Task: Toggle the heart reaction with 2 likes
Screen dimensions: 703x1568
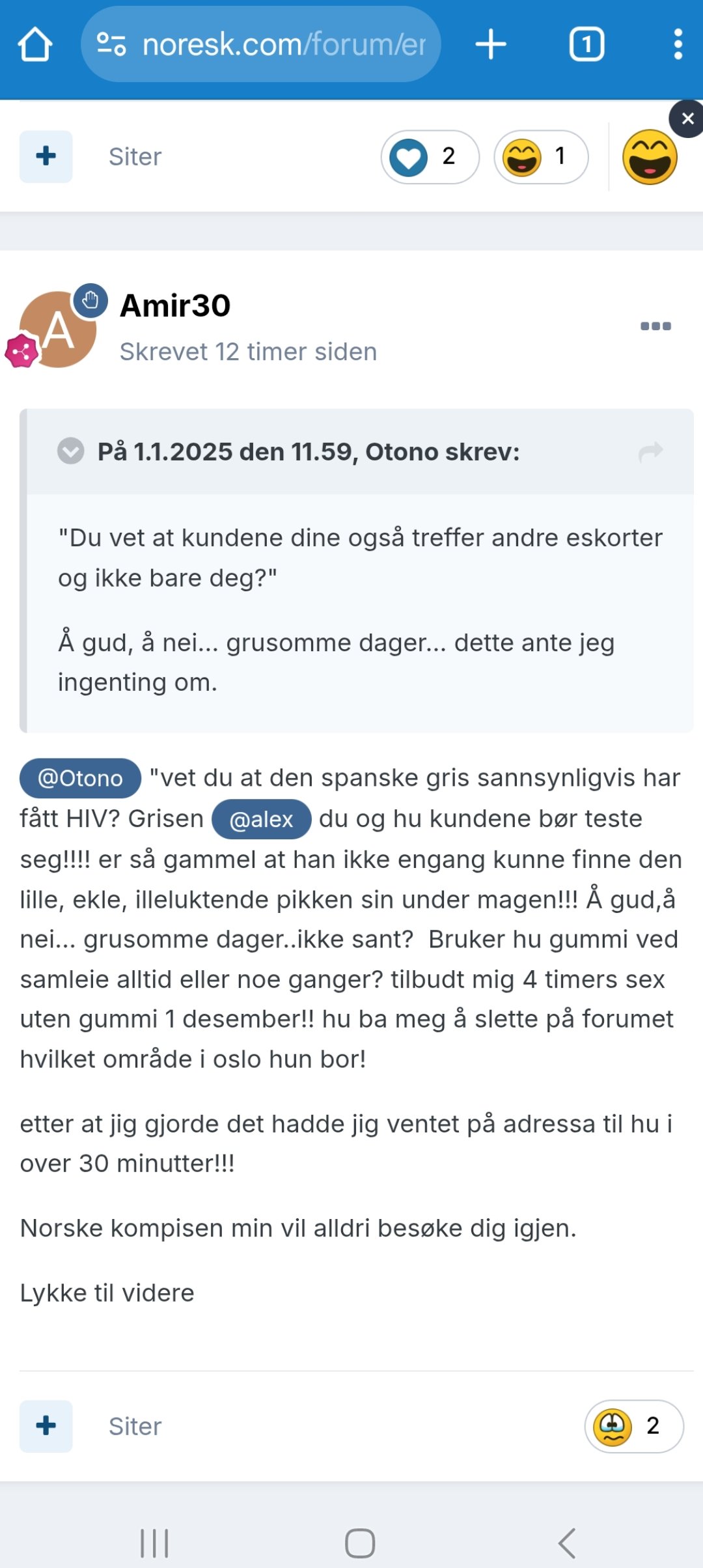Action: [430, 157]
